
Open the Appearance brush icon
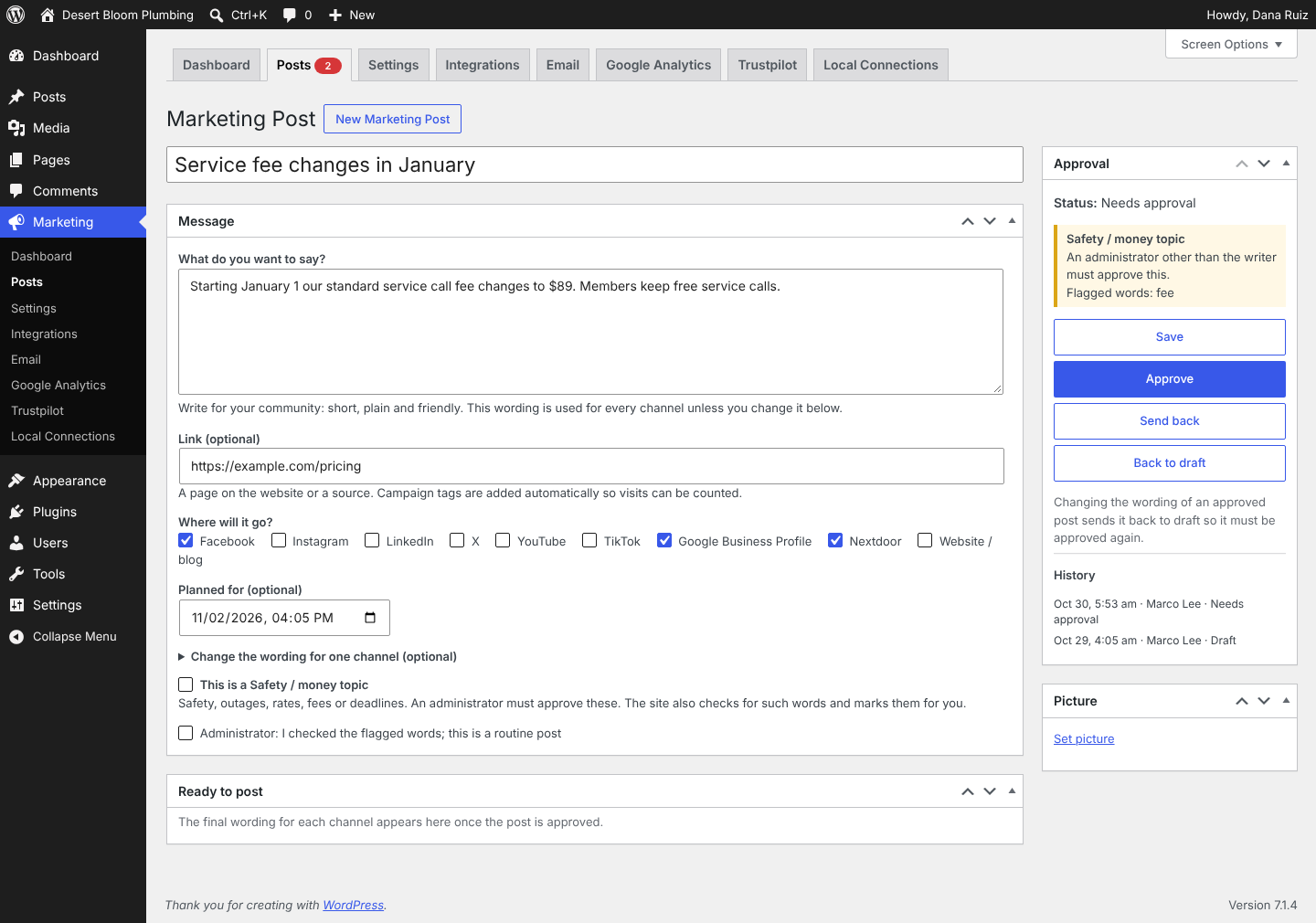(x=16, y=481)
